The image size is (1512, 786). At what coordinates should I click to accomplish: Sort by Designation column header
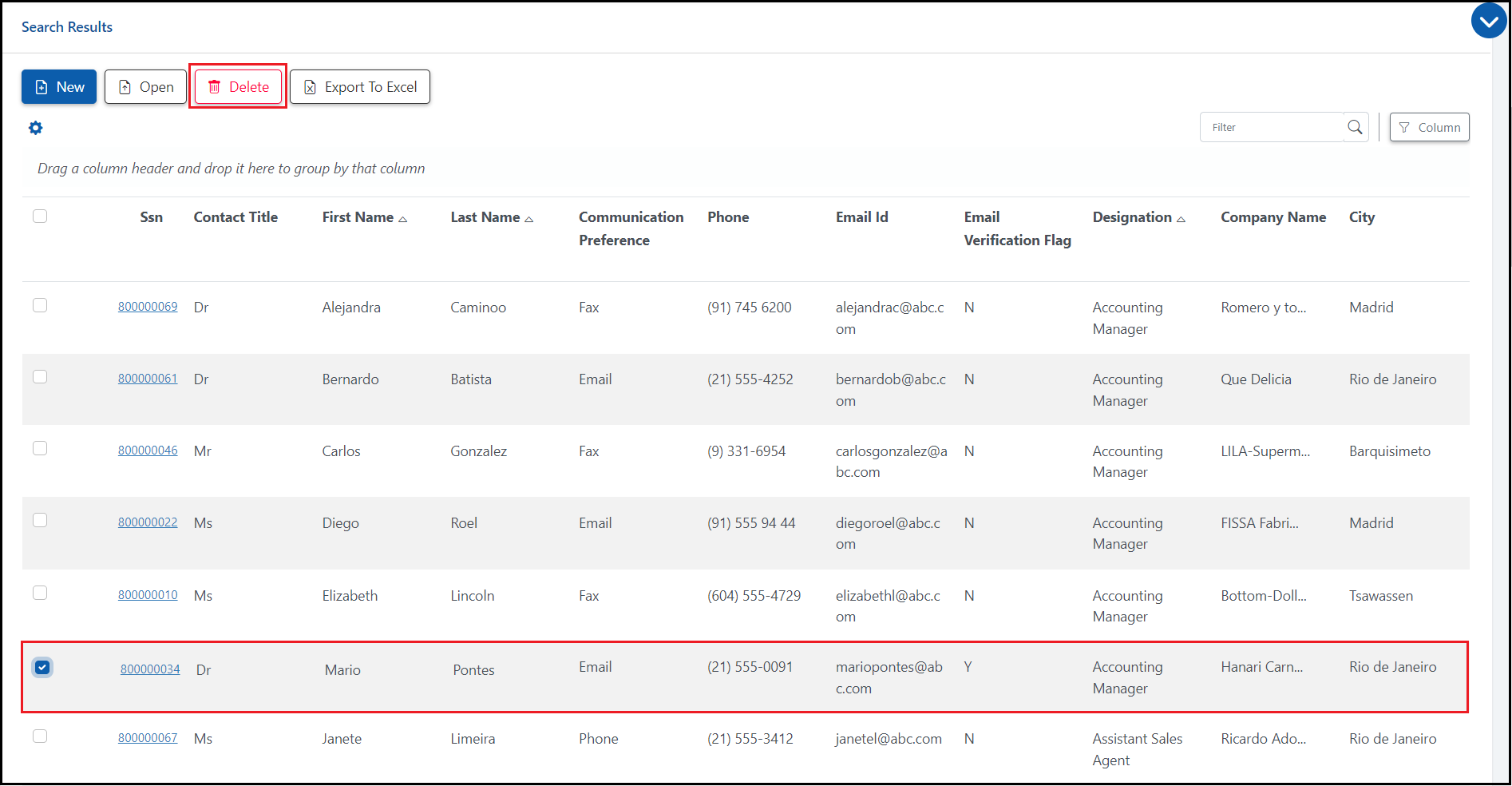point(1132,217)
